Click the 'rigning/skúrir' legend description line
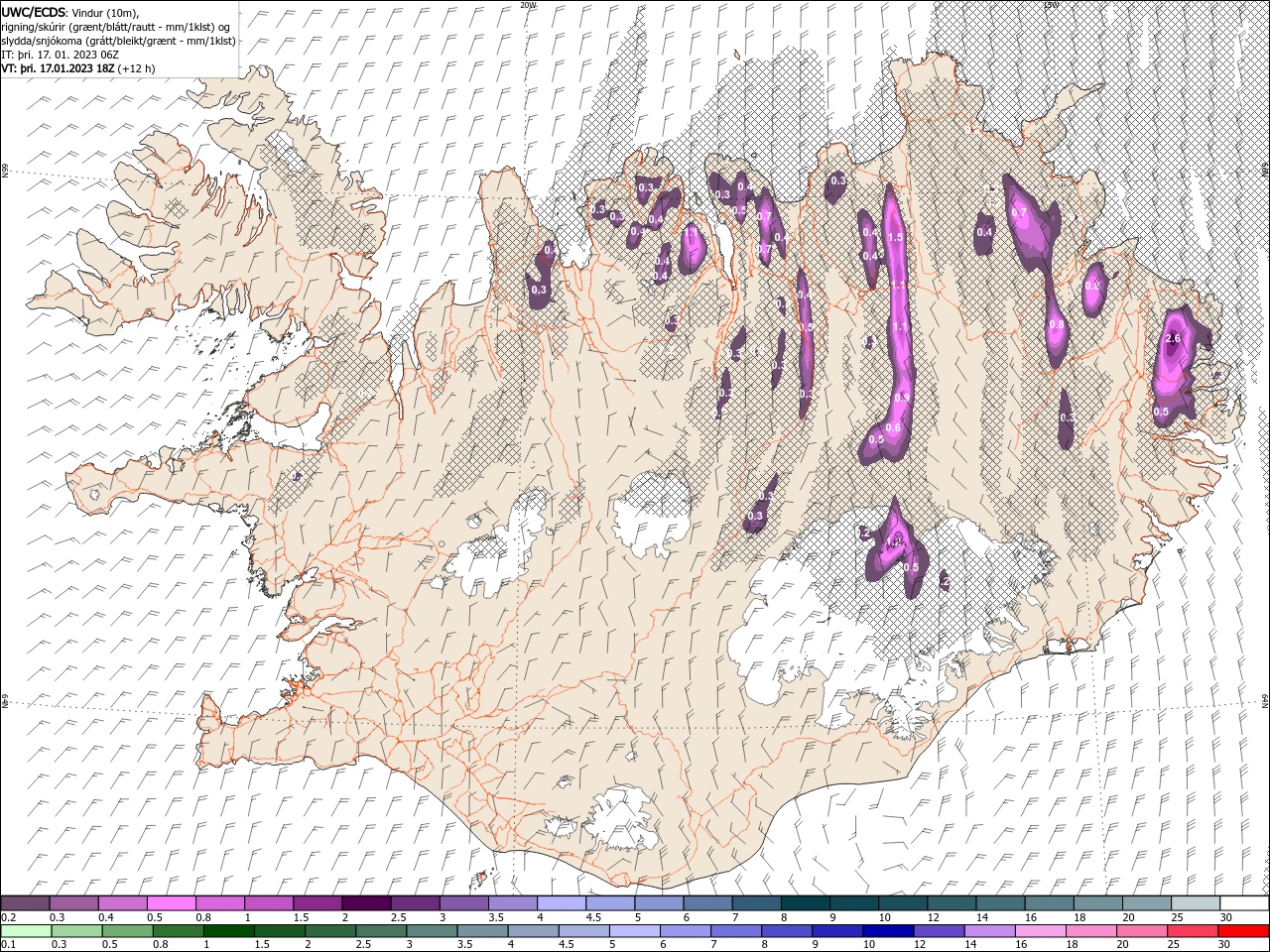Viewport: 1270px width, 952px height. pyautogui.click(x=116, y=27)
